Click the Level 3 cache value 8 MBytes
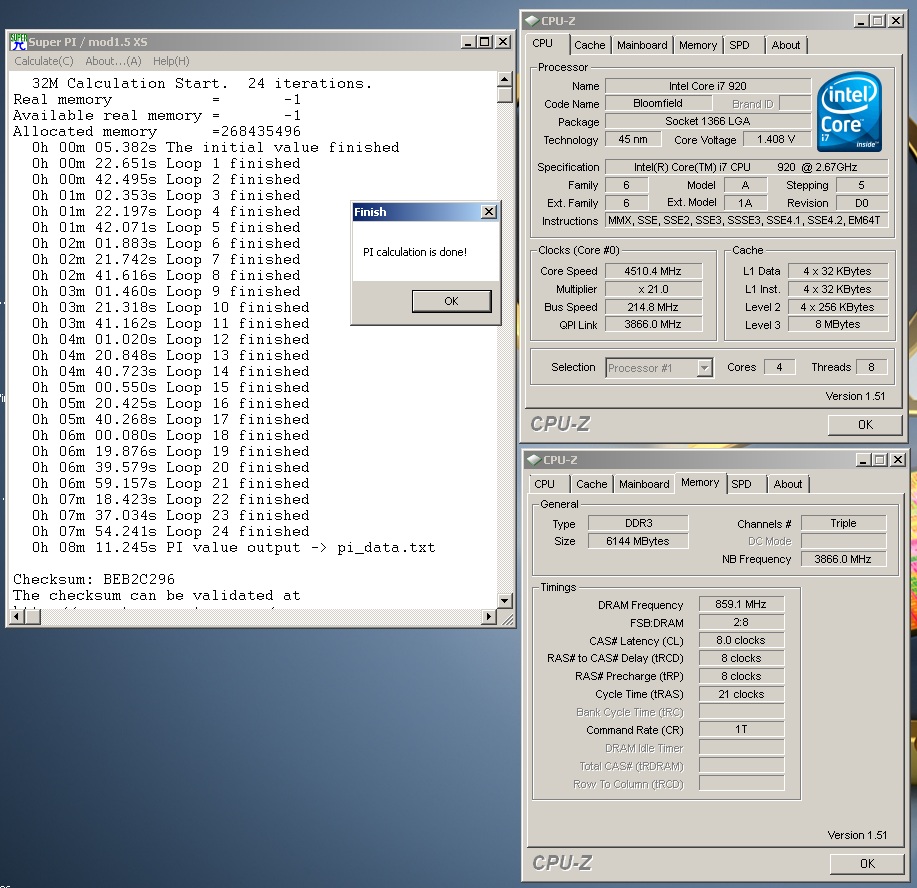Screen dimensions: 917x888 pos(837,324)
